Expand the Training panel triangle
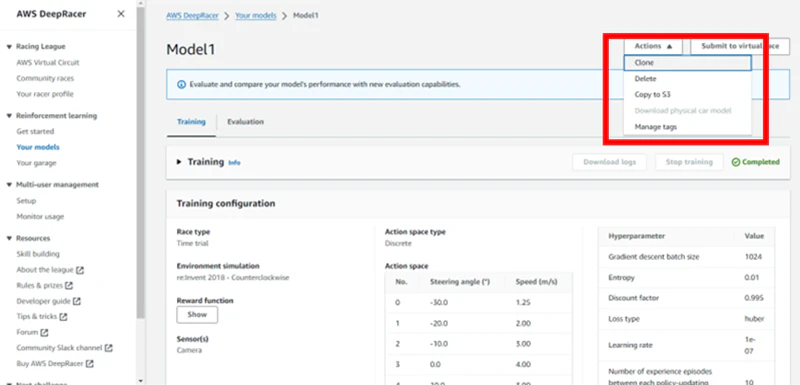 point(179,162)
